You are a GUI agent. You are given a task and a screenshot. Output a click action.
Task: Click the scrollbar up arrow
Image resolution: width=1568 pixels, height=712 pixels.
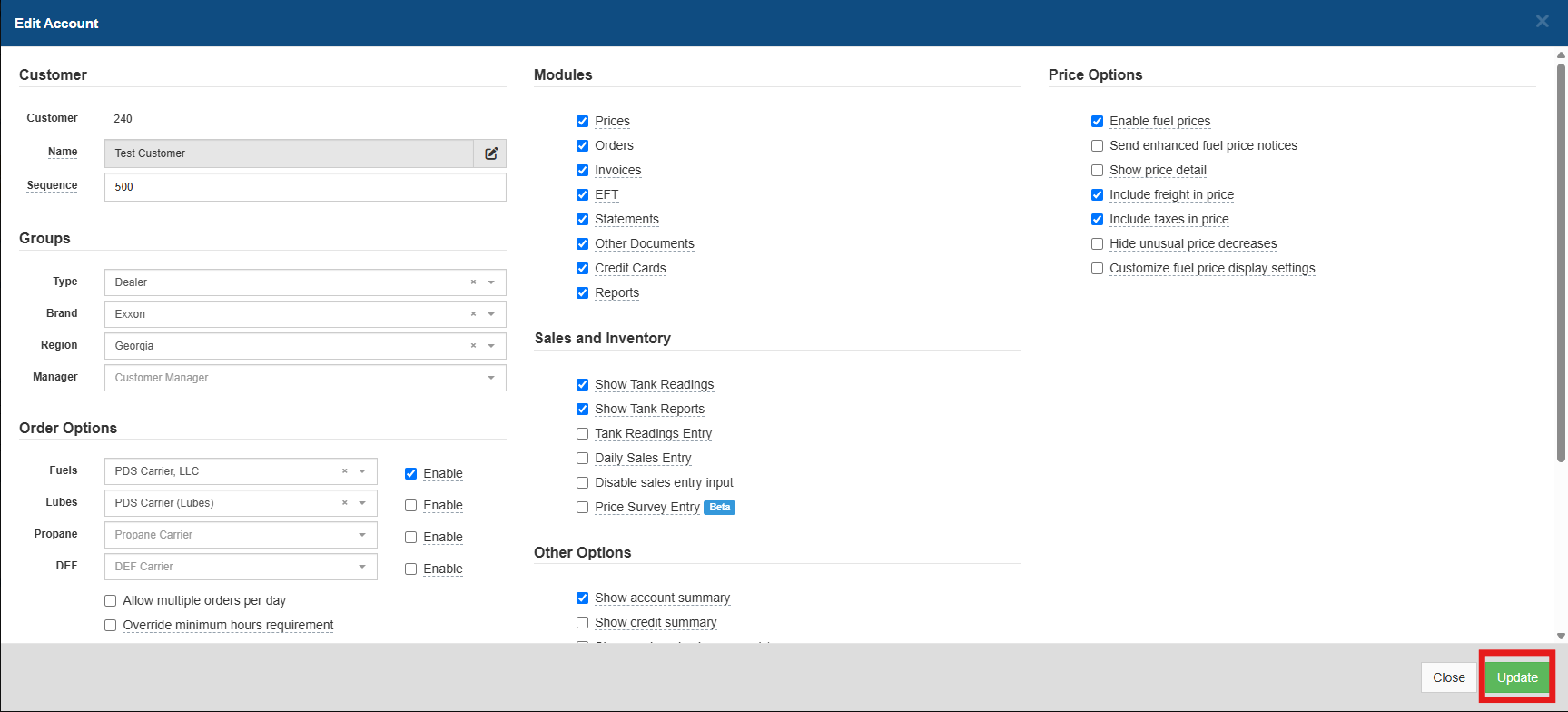point(1561,54)
